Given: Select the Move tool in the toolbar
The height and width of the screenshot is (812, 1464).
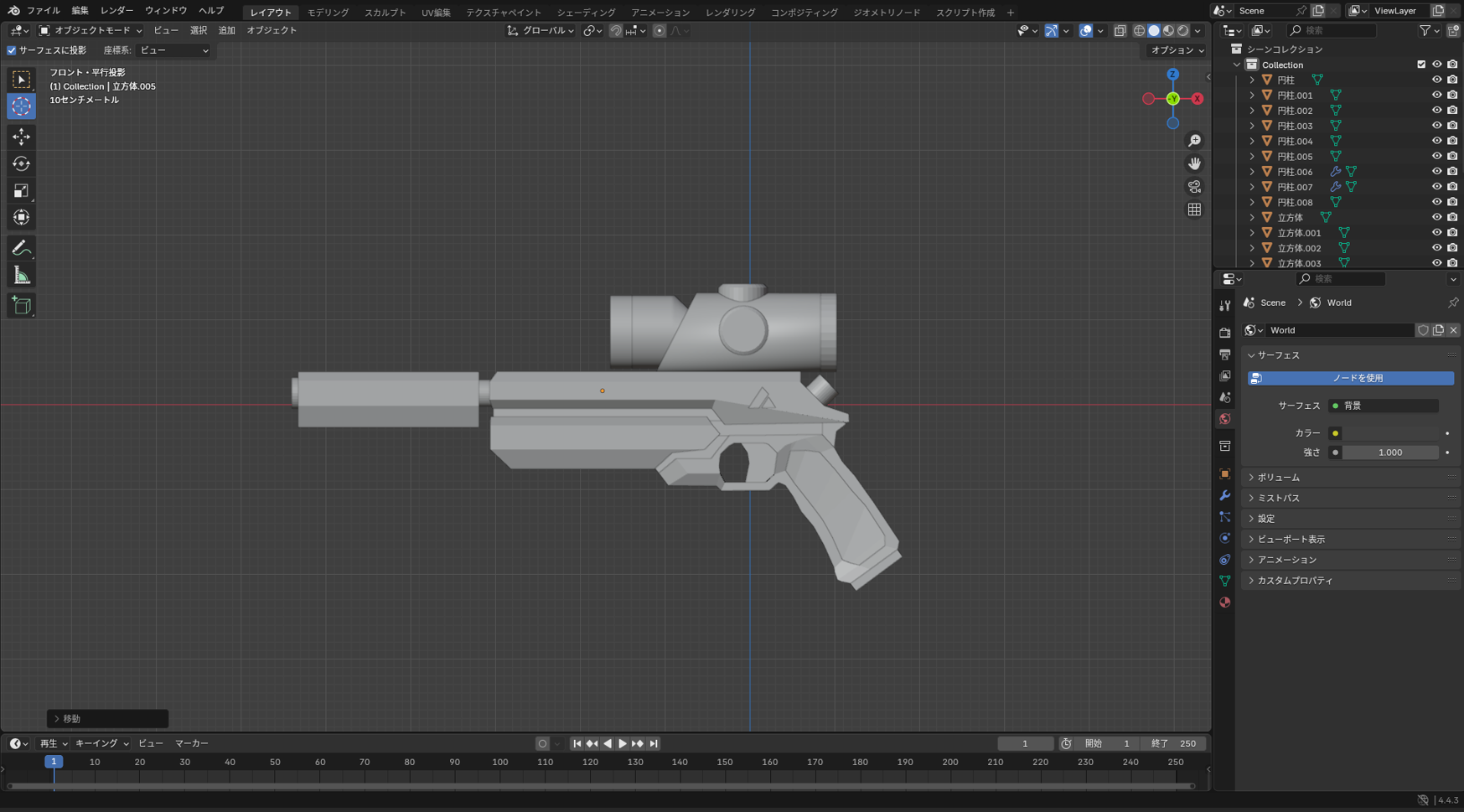Looking at the screenshot, I should click(x=21, y=137).
